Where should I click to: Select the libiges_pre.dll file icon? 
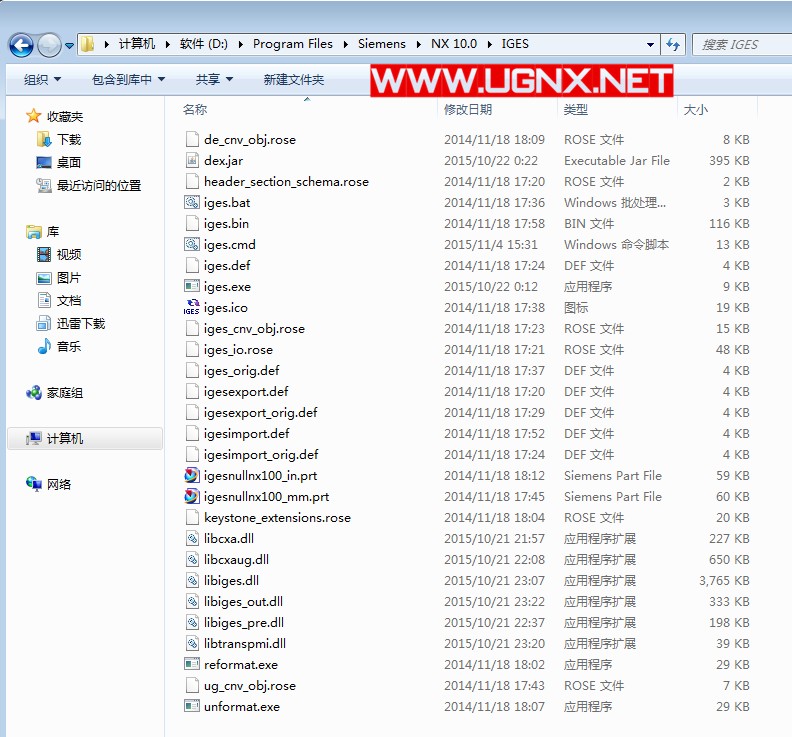point(192,622)
